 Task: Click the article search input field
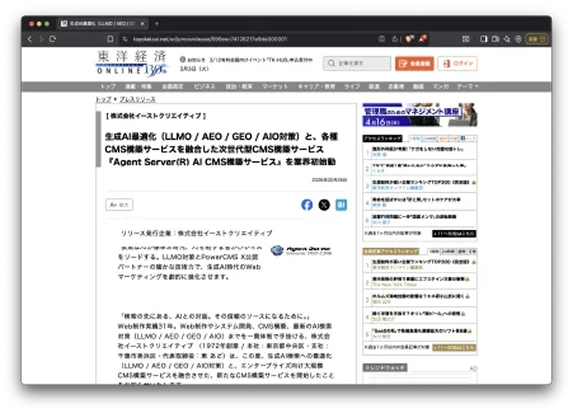click(357, 63)
